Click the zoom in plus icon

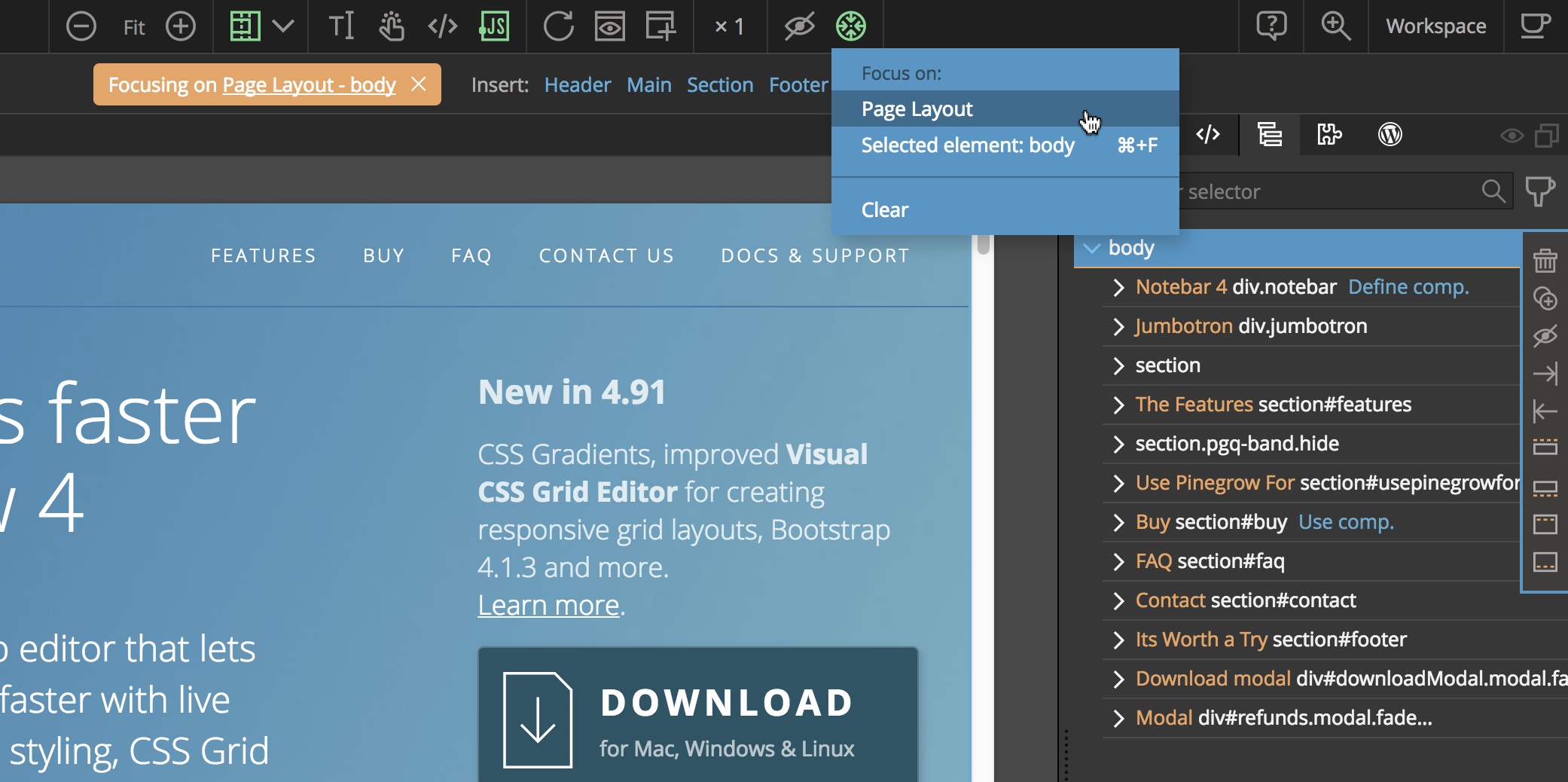coord(181,27)
